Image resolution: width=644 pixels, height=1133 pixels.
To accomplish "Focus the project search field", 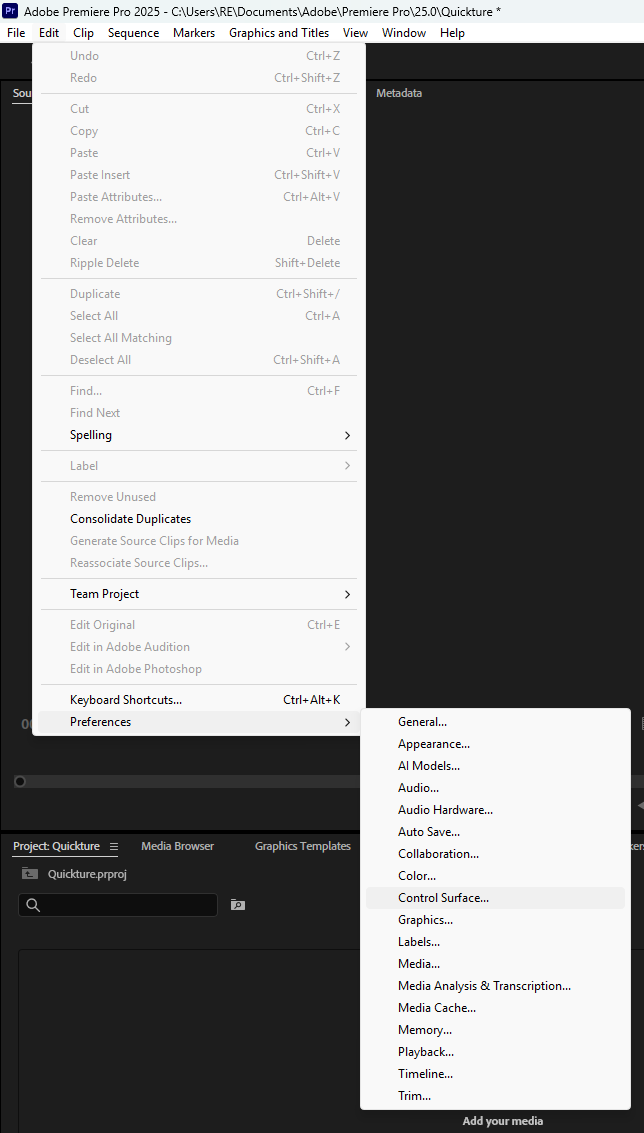I will (x=118, y=905).
